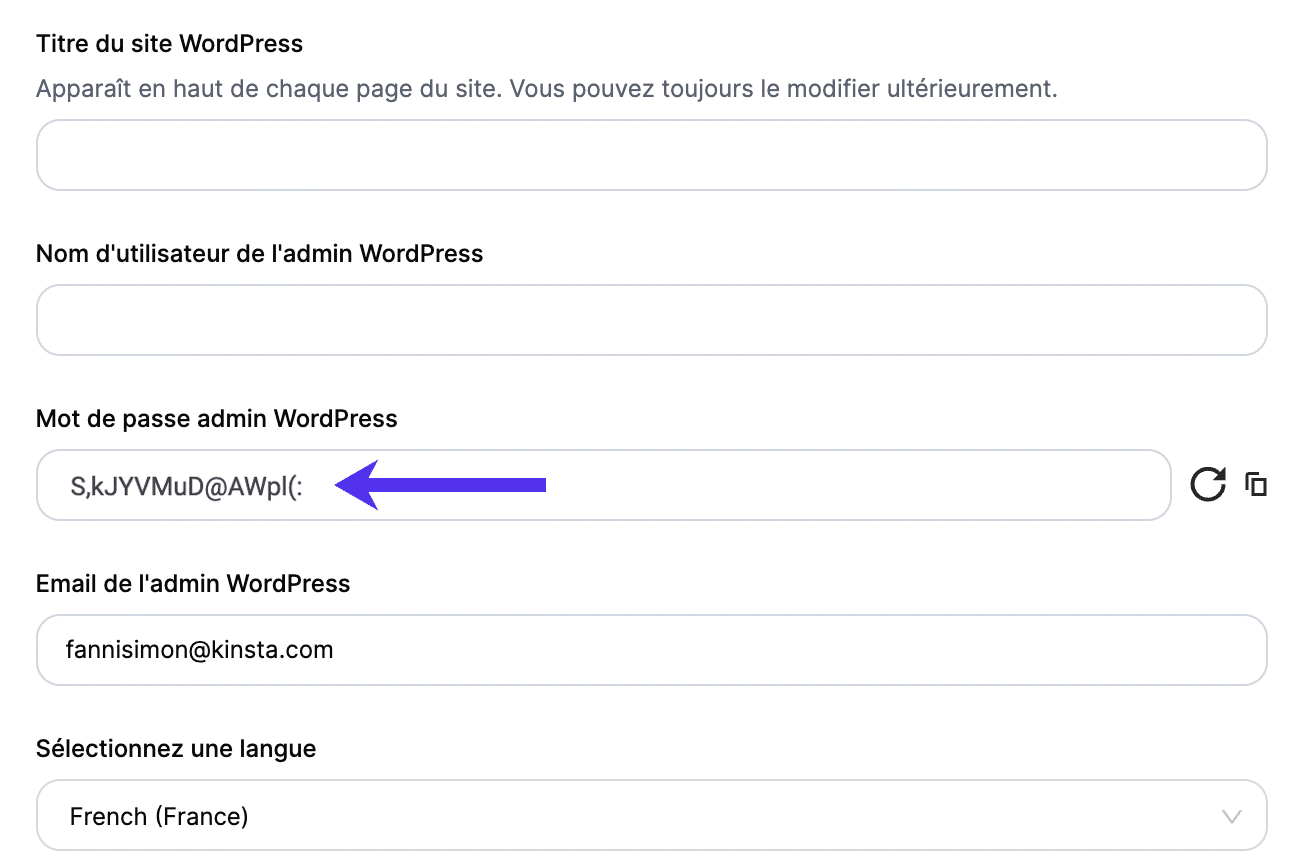The image size is (1302, 867).
Task: Copy the generated password to clipboard
Action: tap(1256, 485)
